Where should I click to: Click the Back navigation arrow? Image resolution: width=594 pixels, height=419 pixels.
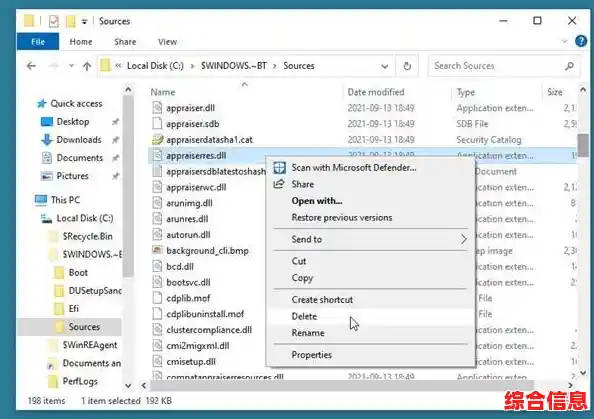(x=31, y=66)
